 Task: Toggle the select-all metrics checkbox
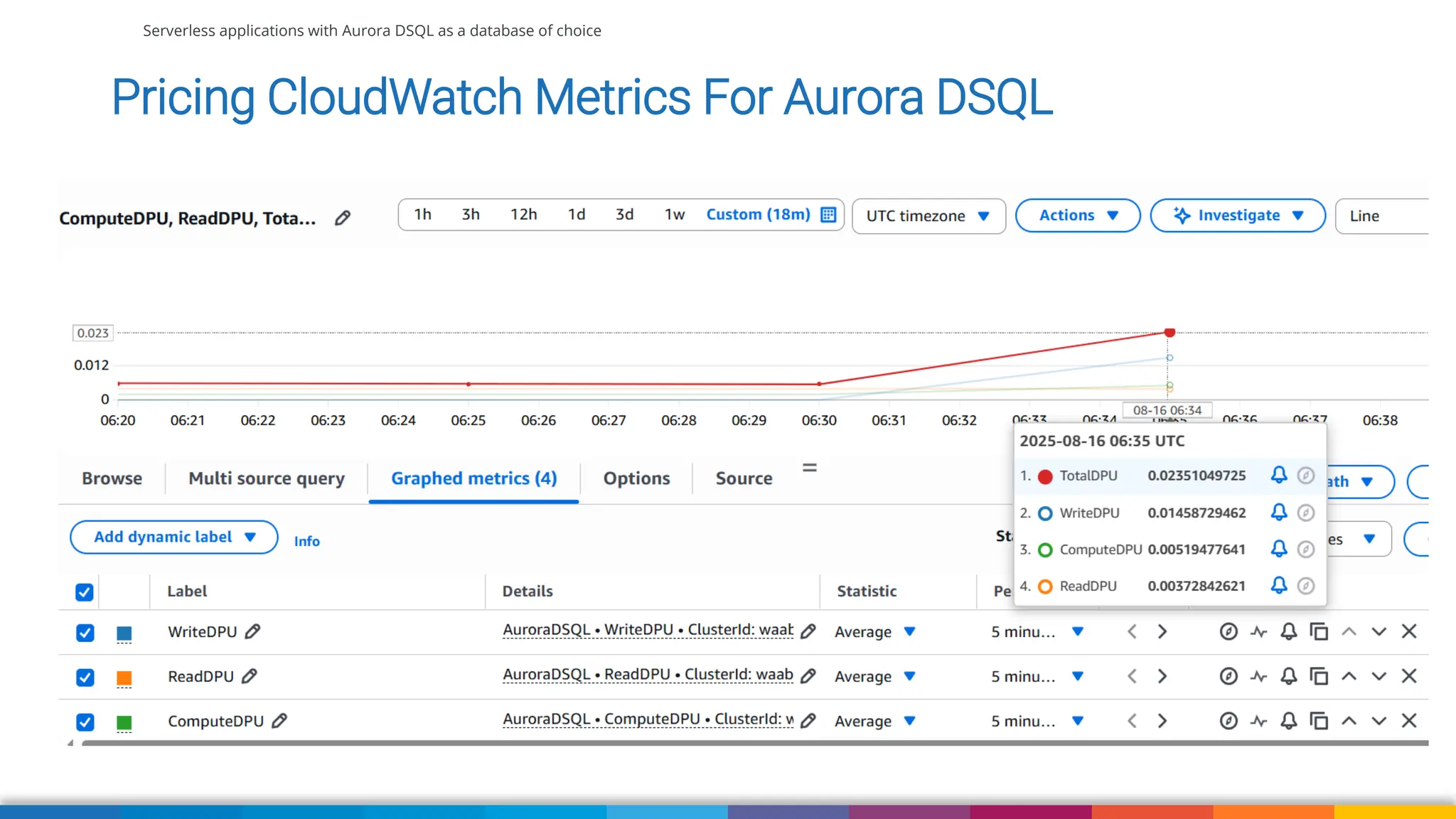[x=85, y=592]
